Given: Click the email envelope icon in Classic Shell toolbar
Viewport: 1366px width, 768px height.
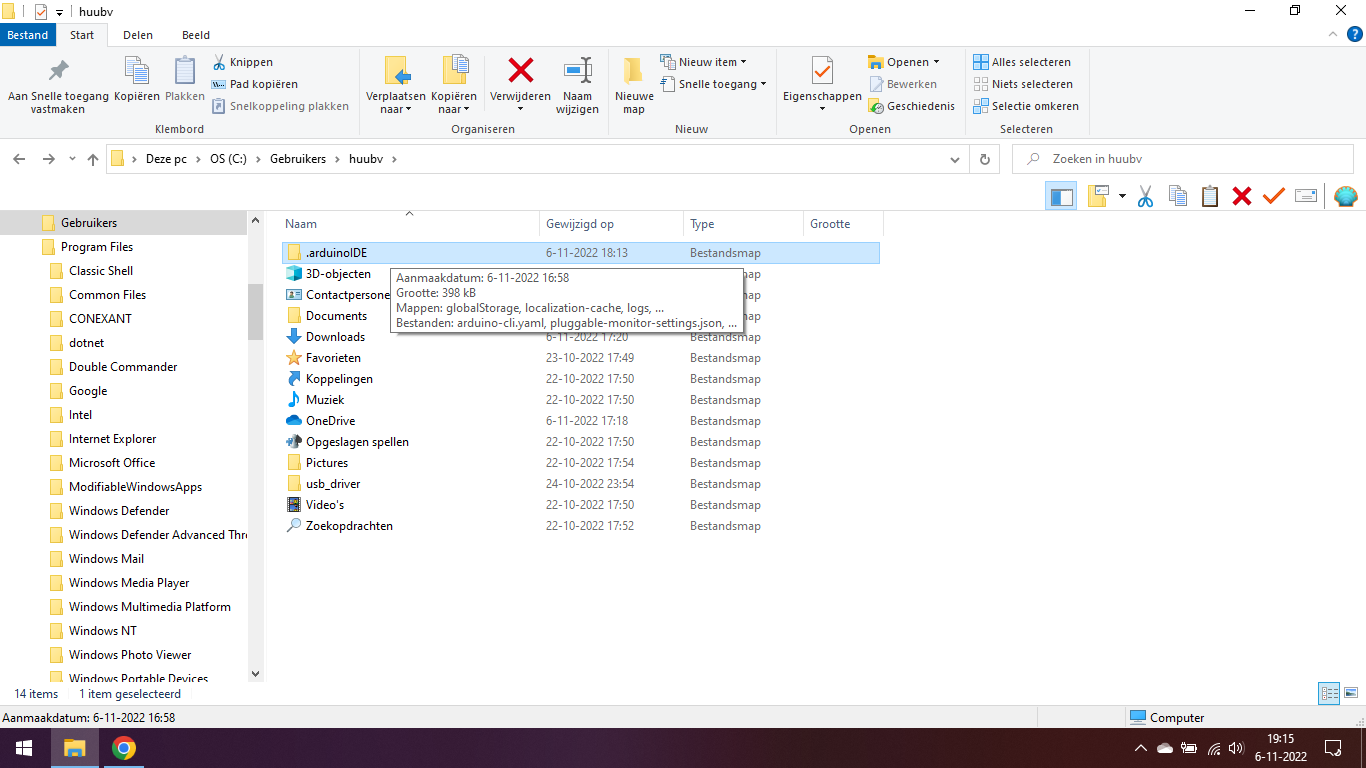Looking at the screenshot, I should [1305, 196].
